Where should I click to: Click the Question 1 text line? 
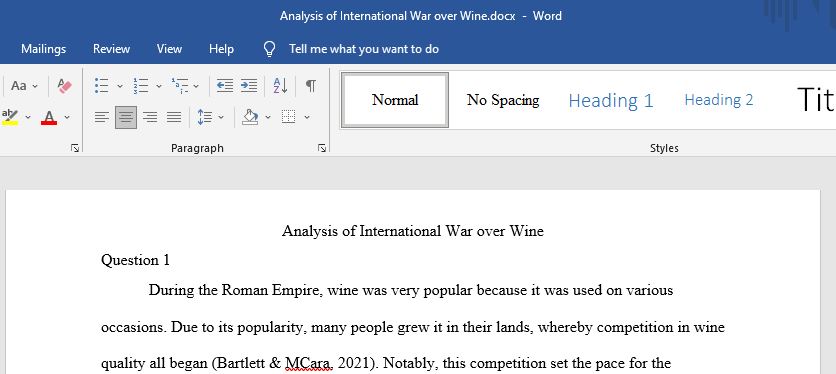pos(135,260)
